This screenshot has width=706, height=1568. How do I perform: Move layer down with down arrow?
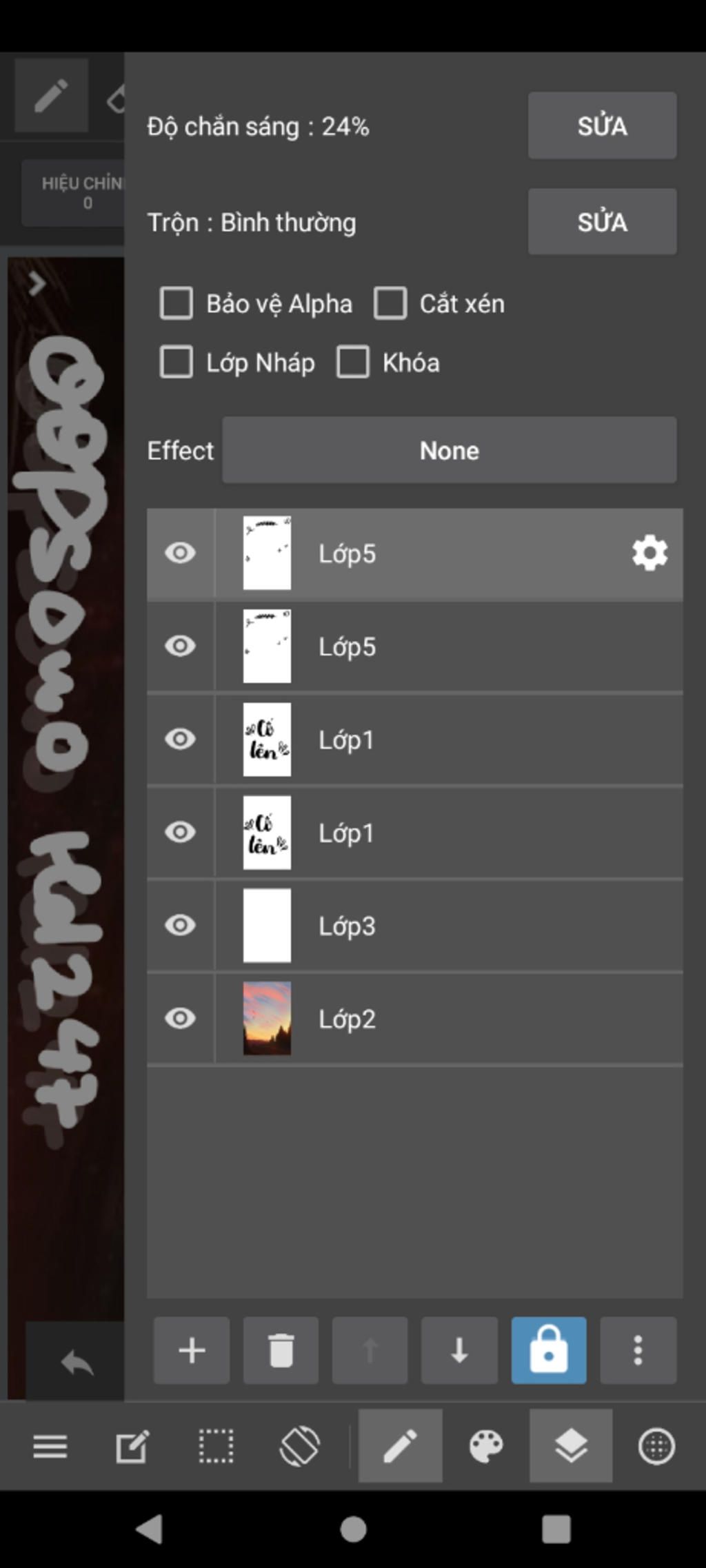[459, 1350]
